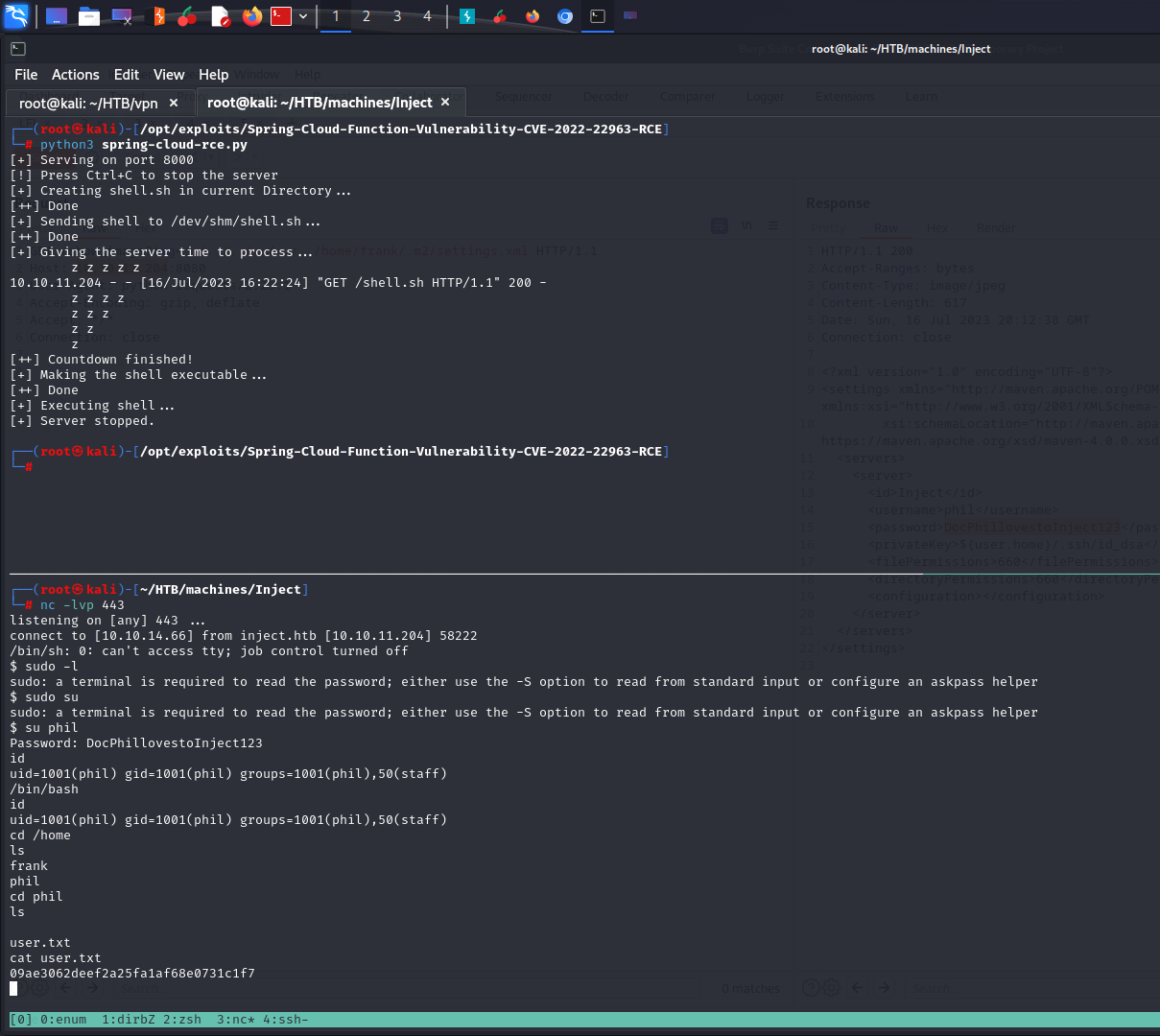The image size is (1160, 1036).
Task: Open the text editor launcher icon
Action: pyautogui.click(x=221, y=16)
